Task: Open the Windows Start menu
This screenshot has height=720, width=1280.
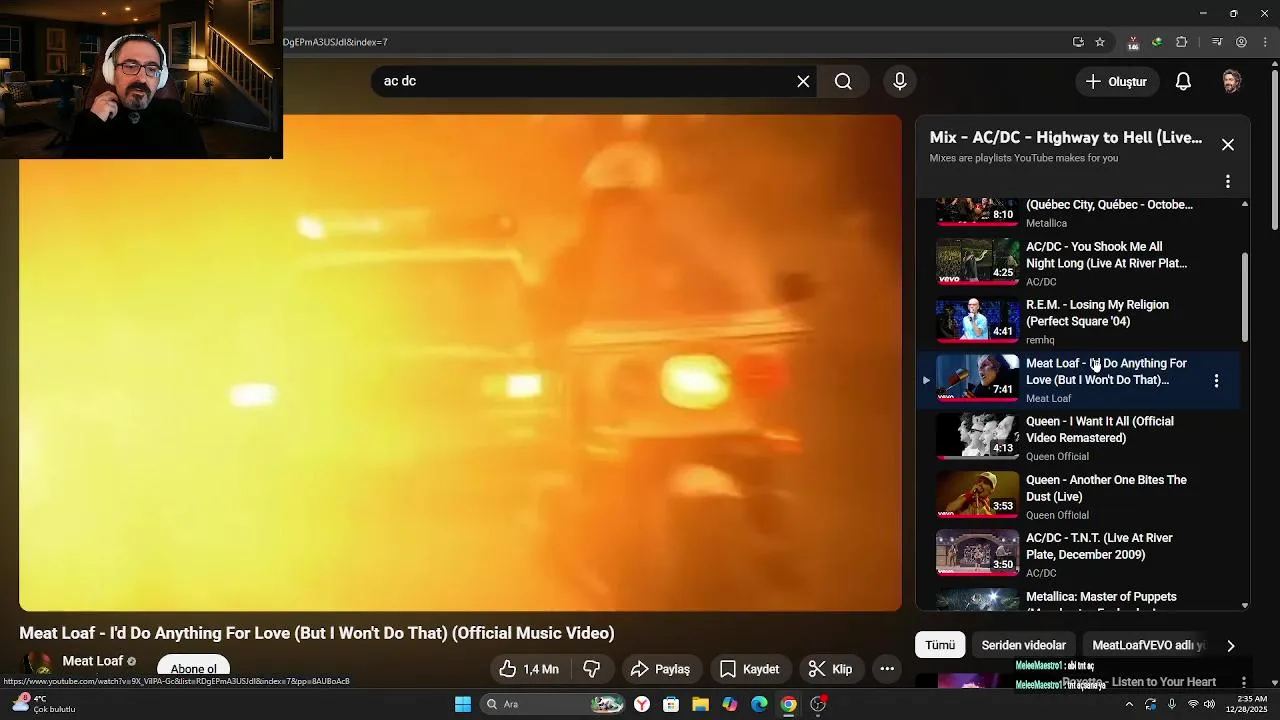Action: (463, 704)
